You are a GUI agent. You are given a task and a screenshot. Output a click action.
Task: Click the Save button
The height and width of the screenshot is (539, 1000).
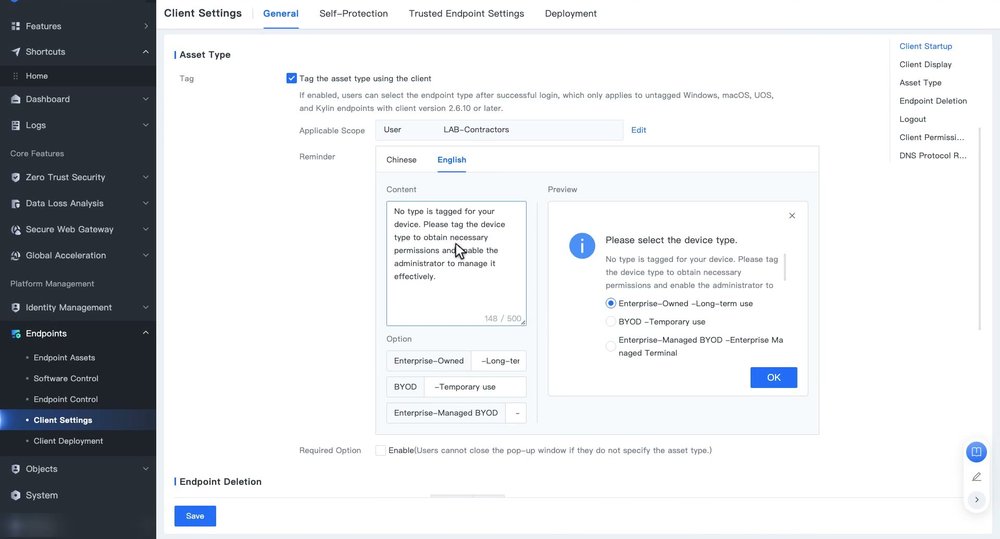click(195, 516)
